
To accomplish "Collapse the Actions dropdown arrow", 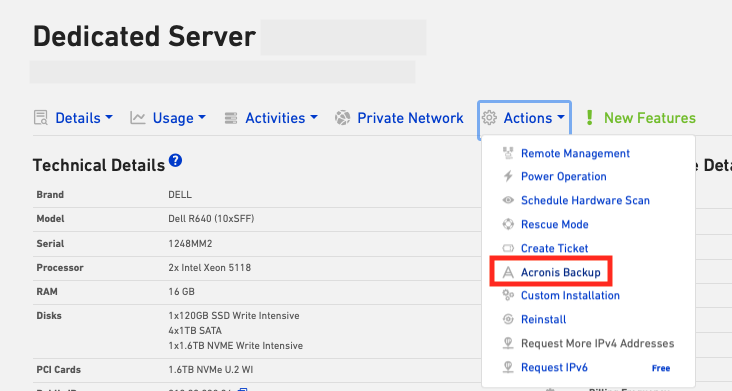I will [x=561, y=118].
